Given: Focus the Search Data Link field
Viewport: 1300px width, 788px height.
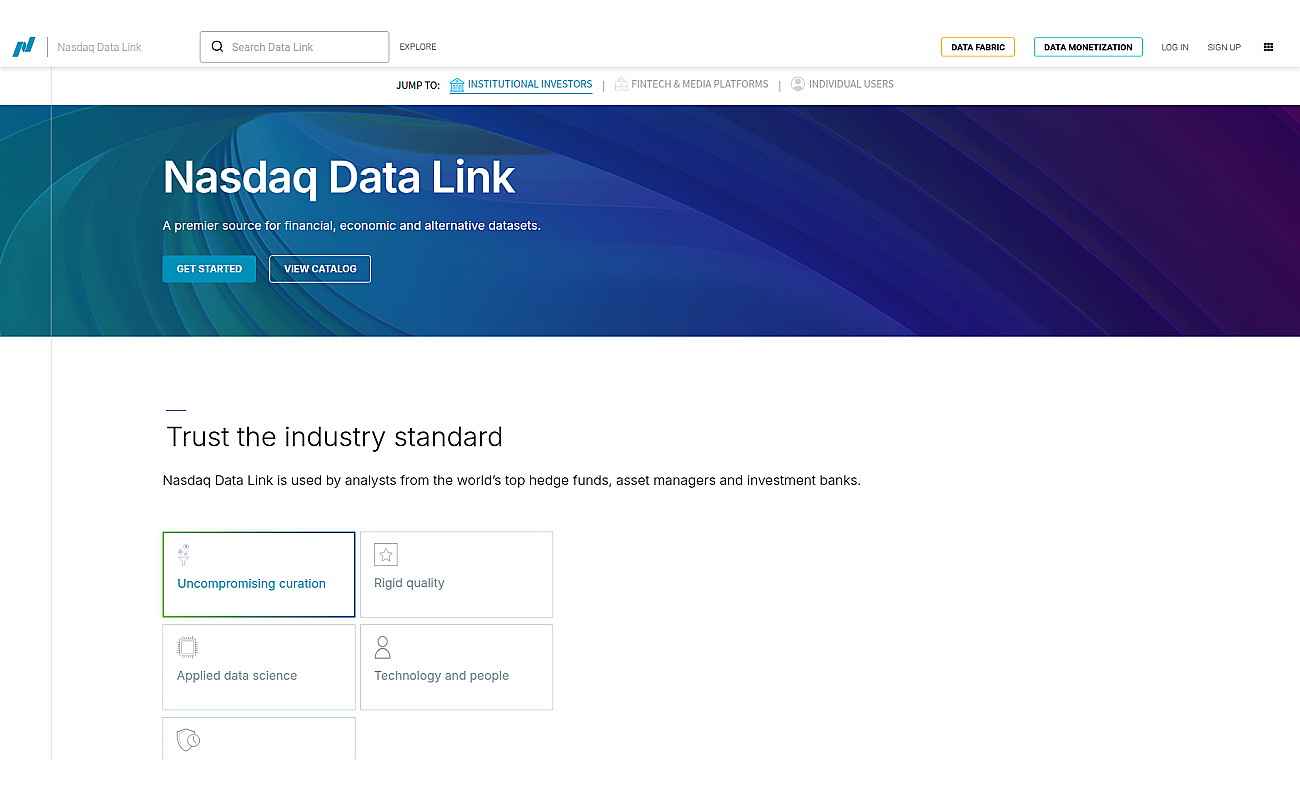Looking at the screenshot, I should 294,47.
